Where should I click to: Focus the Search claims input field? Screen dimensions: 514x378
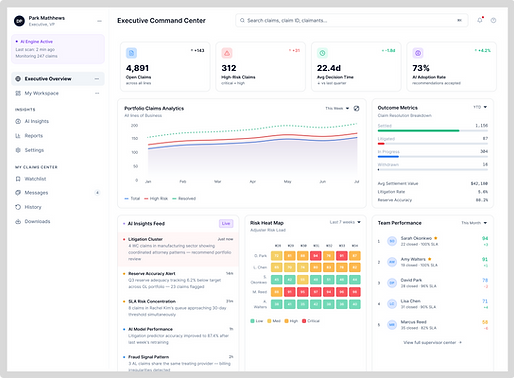[x=352, y=20]
